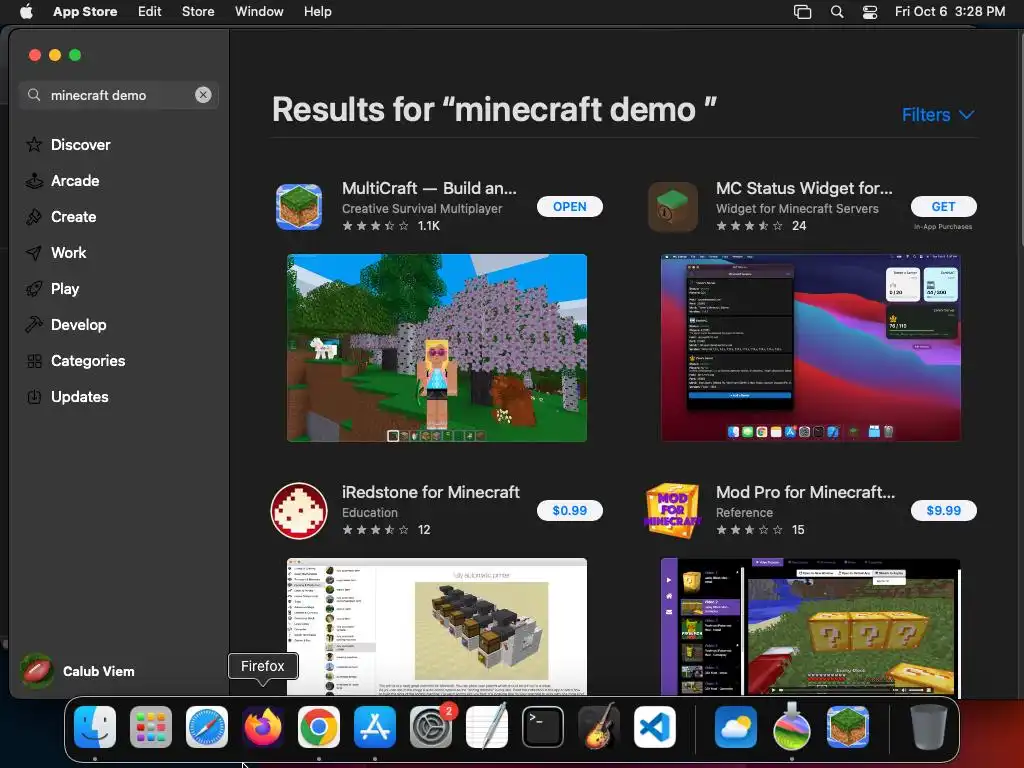Open TextEdit from the Dock
This screenshot has height=768, width=1024.
tap(487, 727)
